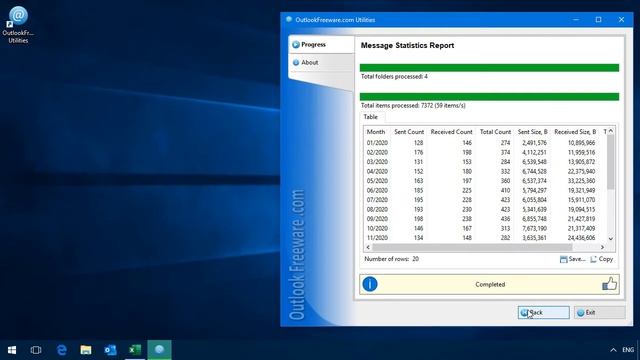Click the Total items processed: 7372 text

(x=413, y=105)
